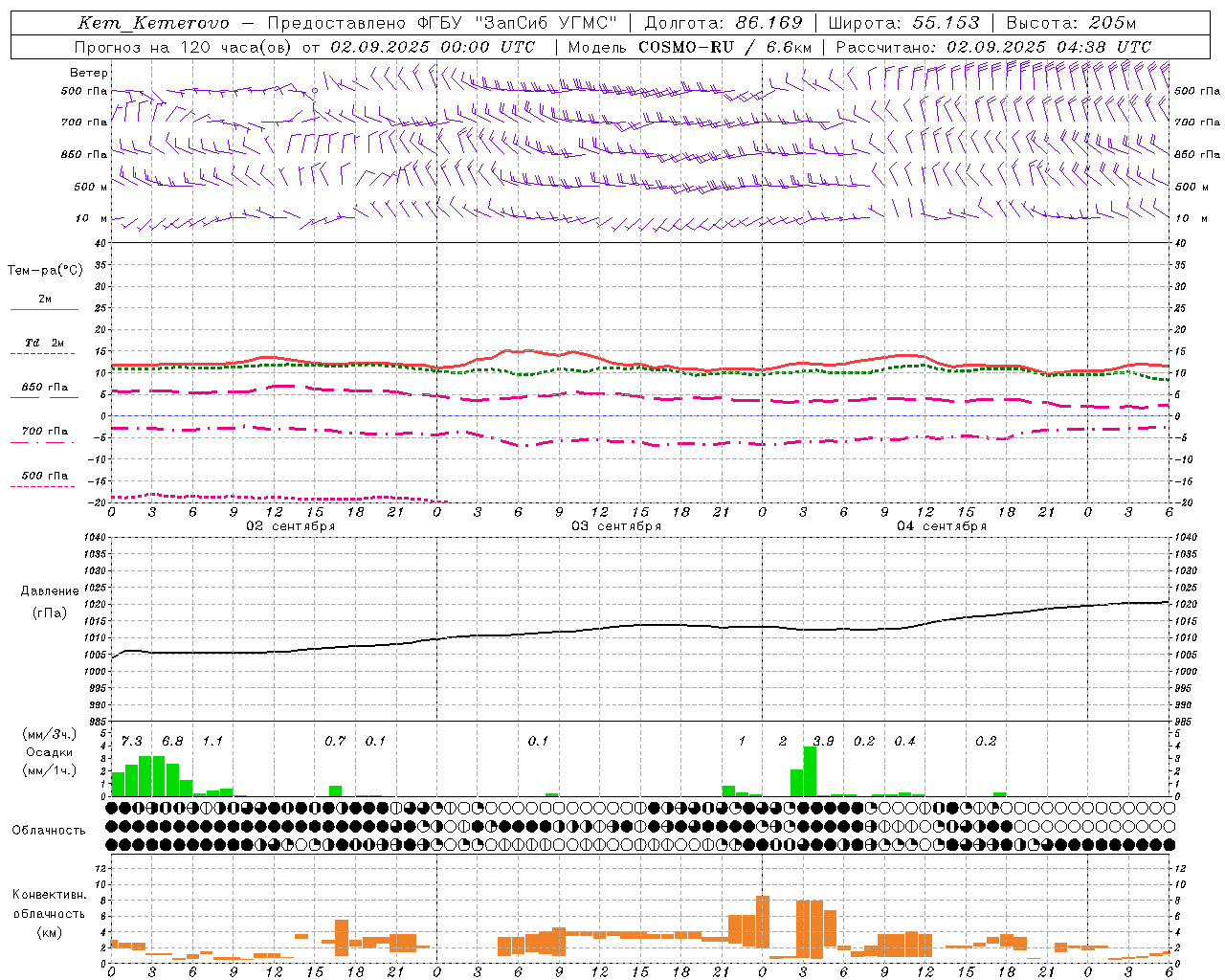Select the Давление pressure panel label
This screenshot has height=980, width=1225.
coord(50,591)
